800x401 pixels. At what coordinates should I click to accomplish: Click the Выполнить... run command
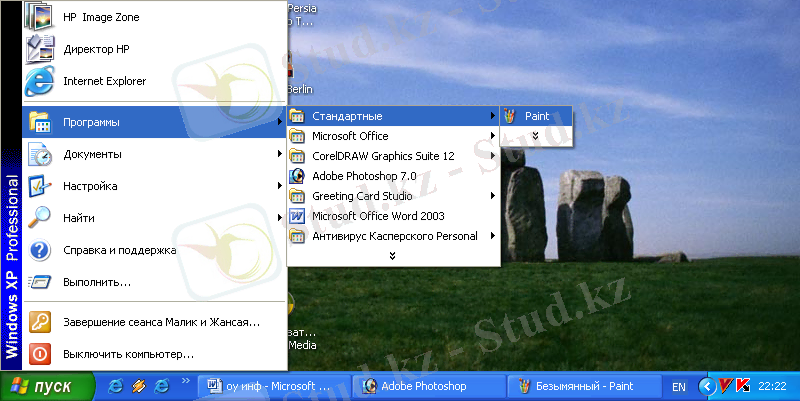point(96,282)
